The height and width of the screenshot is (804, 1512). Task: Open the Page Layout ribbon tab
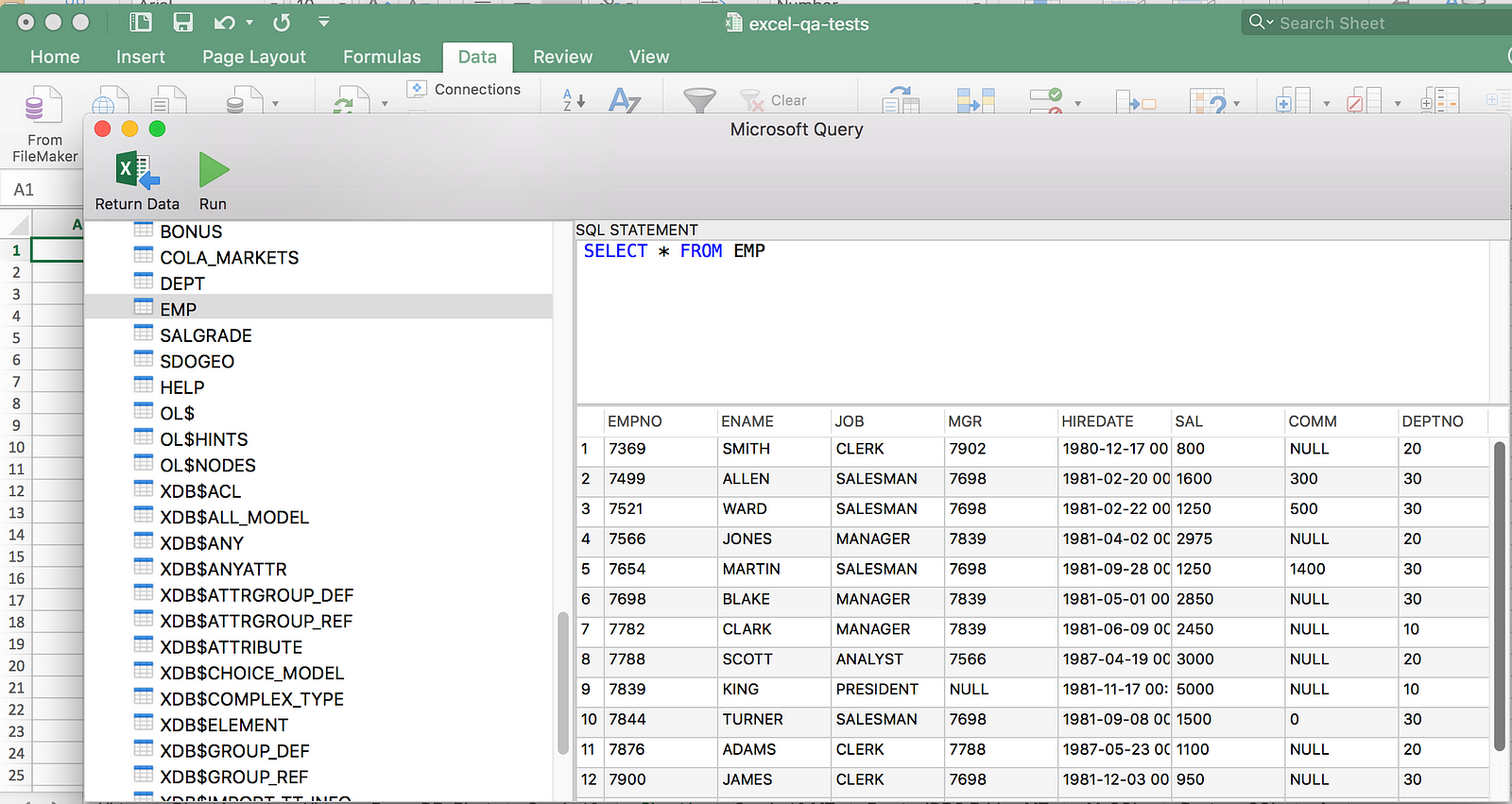pos(254,57)
